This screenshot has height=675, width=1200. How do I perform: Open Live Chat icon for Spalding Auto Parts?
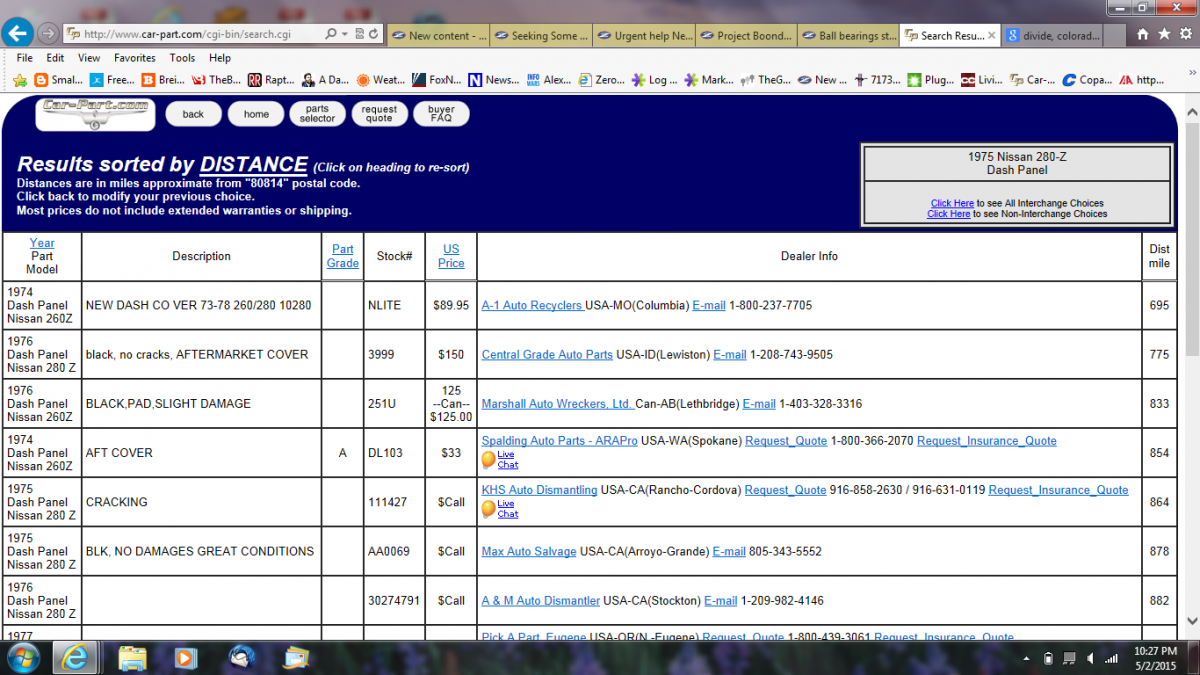coord(489,459)
